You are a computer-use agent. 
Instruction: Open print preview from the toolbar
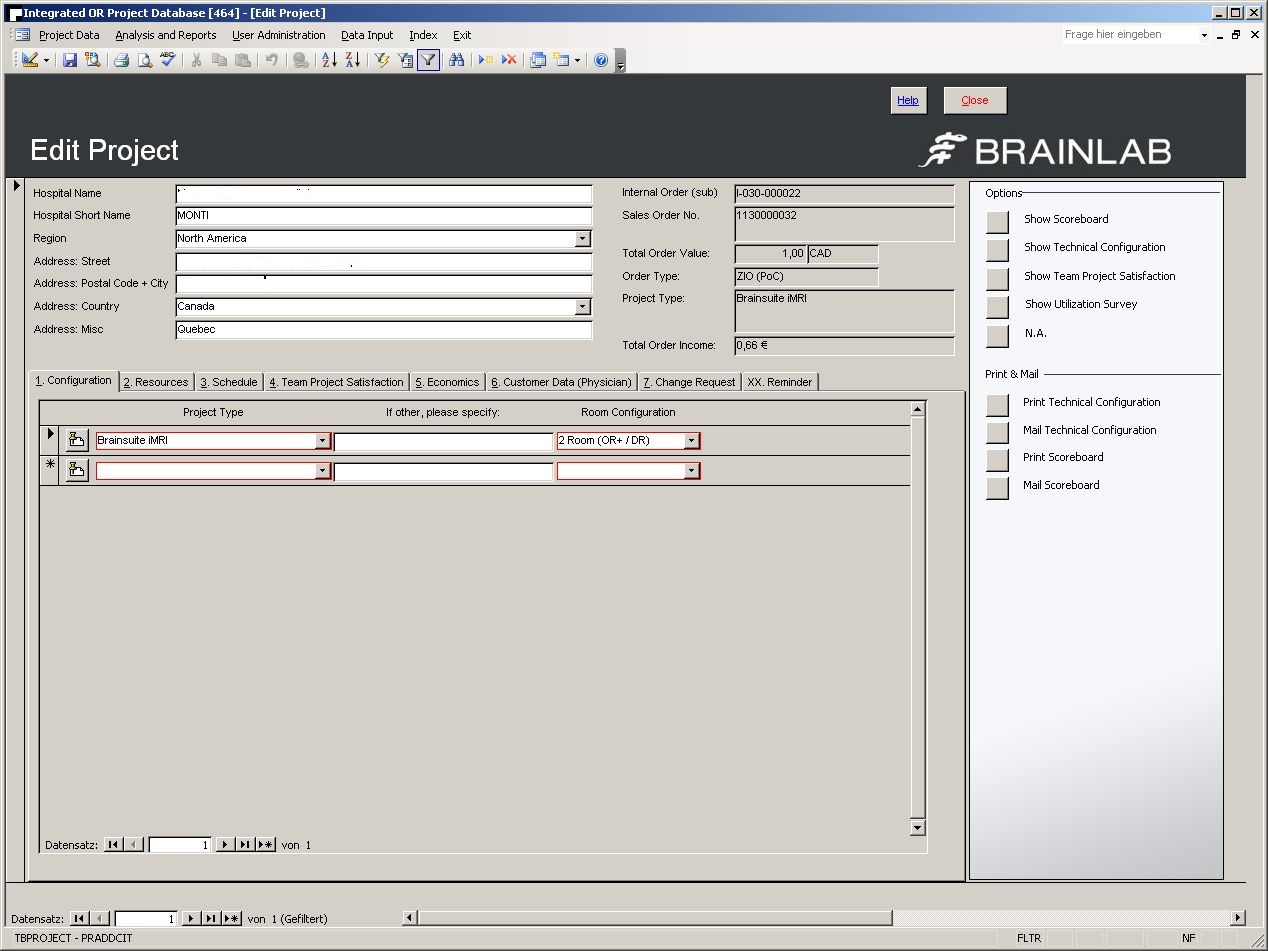(145, 60)
